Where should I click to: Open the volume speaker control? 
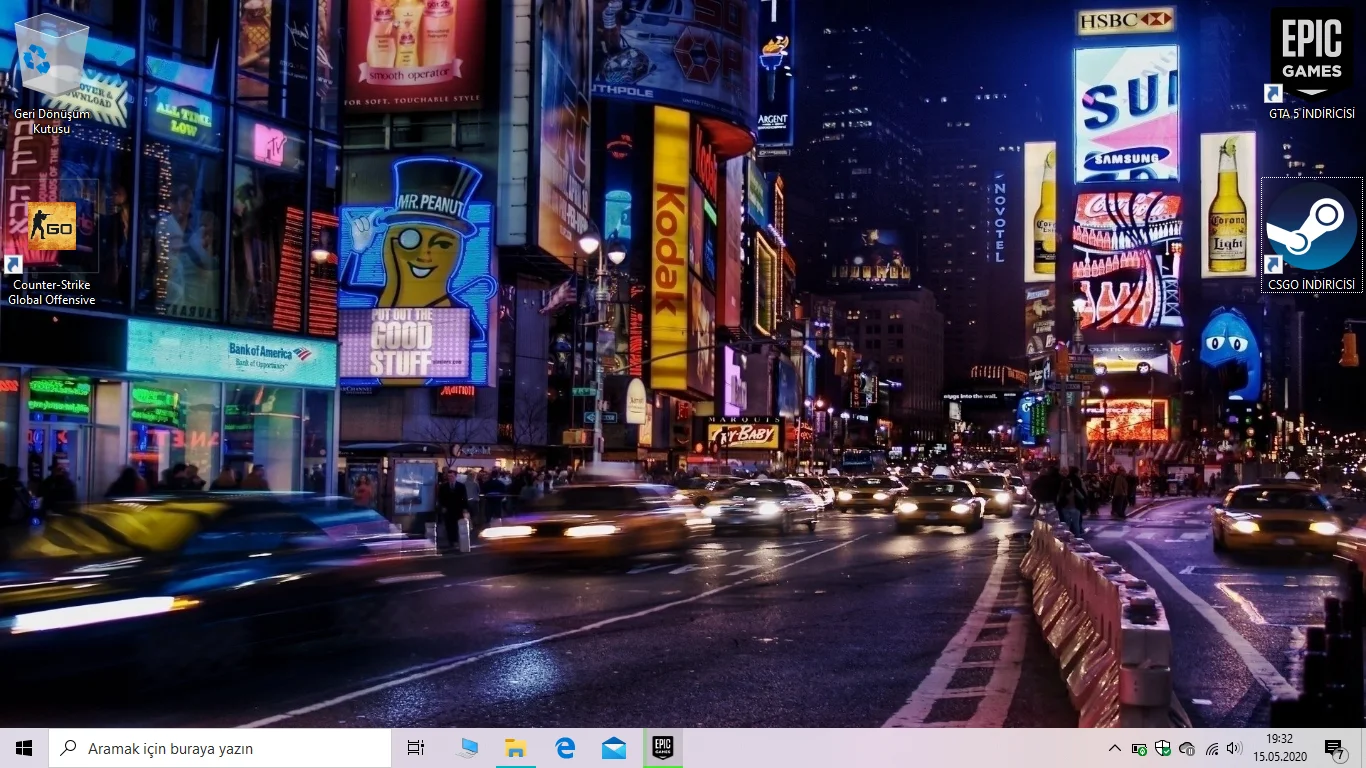pos(1234,748)
